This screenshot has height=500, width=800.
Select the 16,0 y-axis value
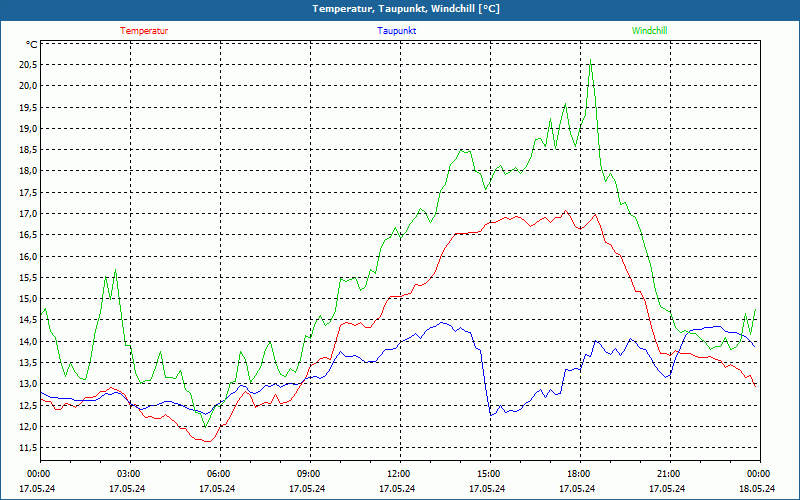[28, 256]
